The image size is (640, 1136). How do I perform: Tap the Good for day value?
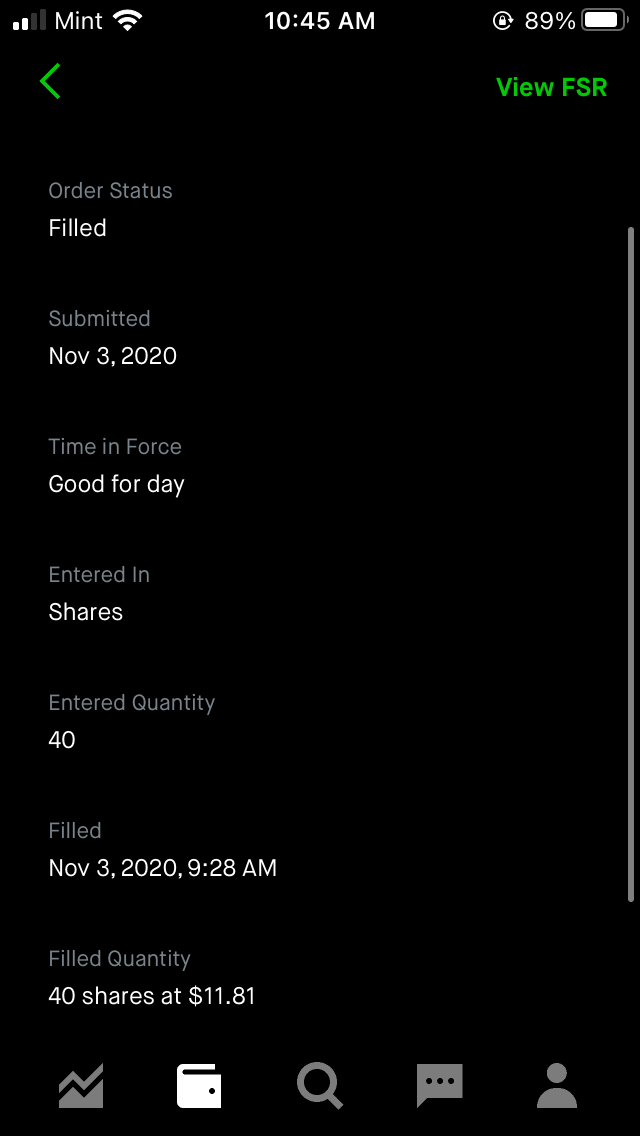[x=117, y=484]
